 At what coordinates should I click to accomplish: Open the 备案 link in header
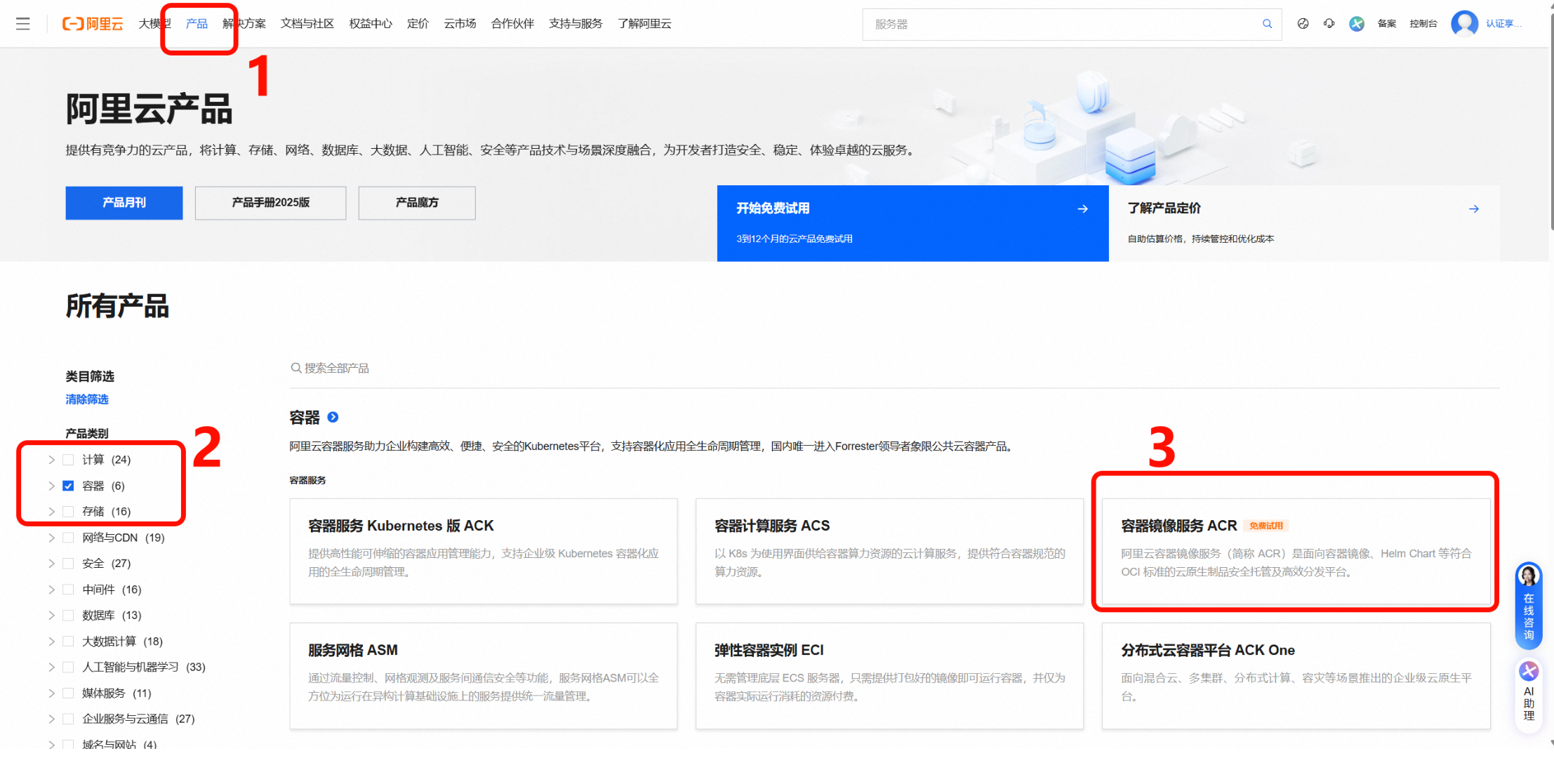pyautogui.click(x=1387, y=24)
